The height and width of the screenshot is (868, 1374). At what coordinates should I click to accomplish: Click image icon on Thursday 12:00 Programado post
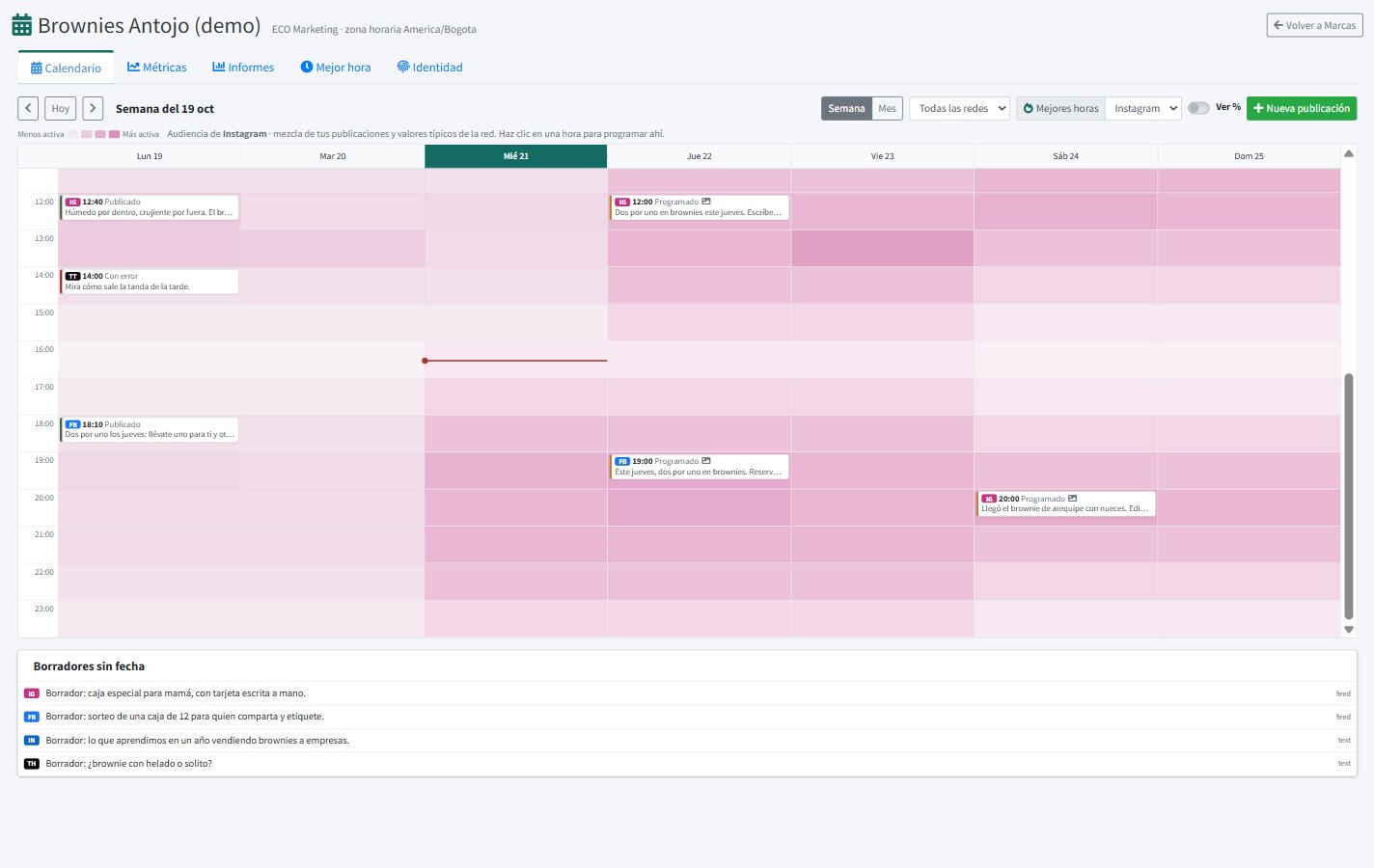(706, 202)
